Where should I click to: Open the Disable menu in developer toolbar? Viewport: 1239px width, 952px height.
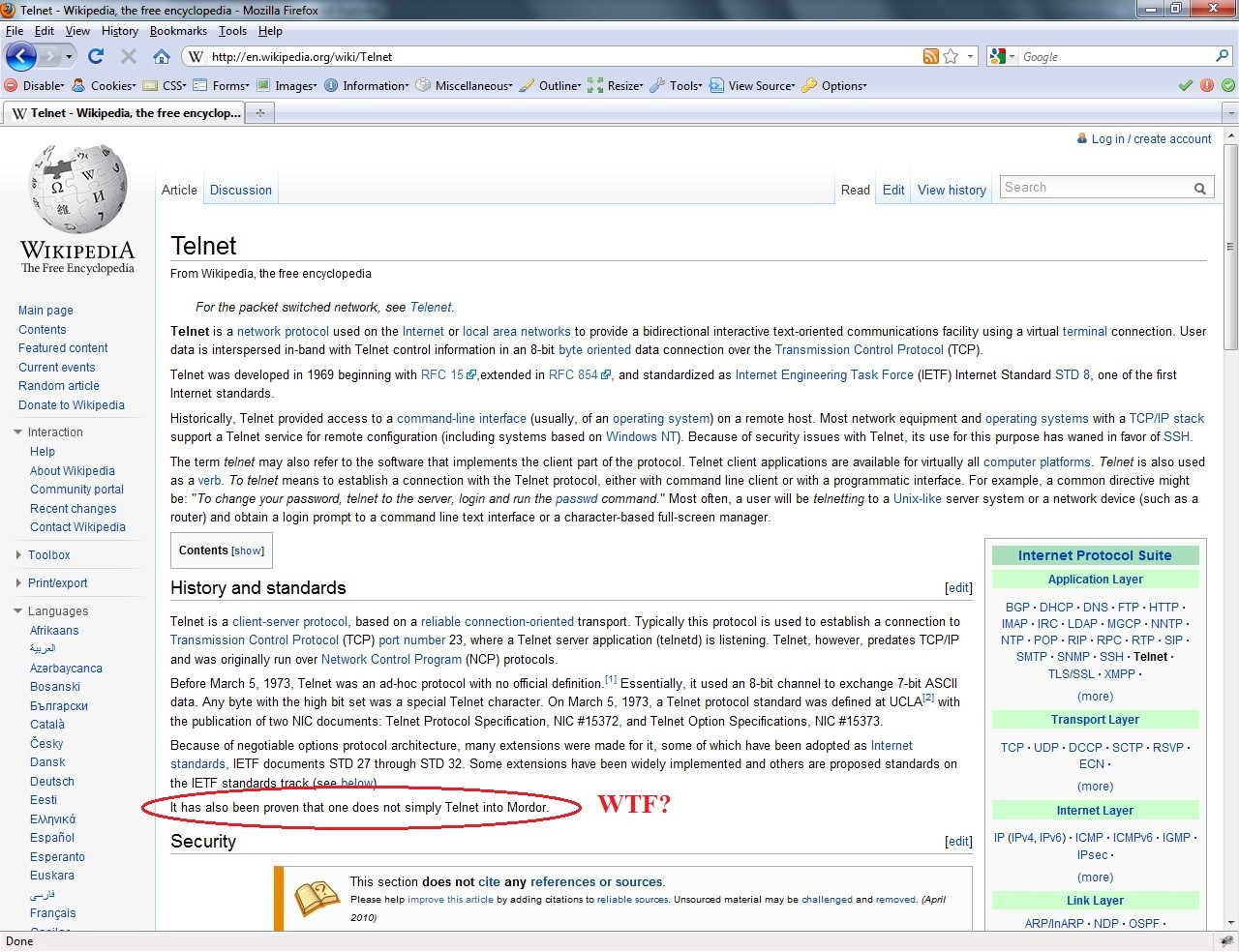37,85
